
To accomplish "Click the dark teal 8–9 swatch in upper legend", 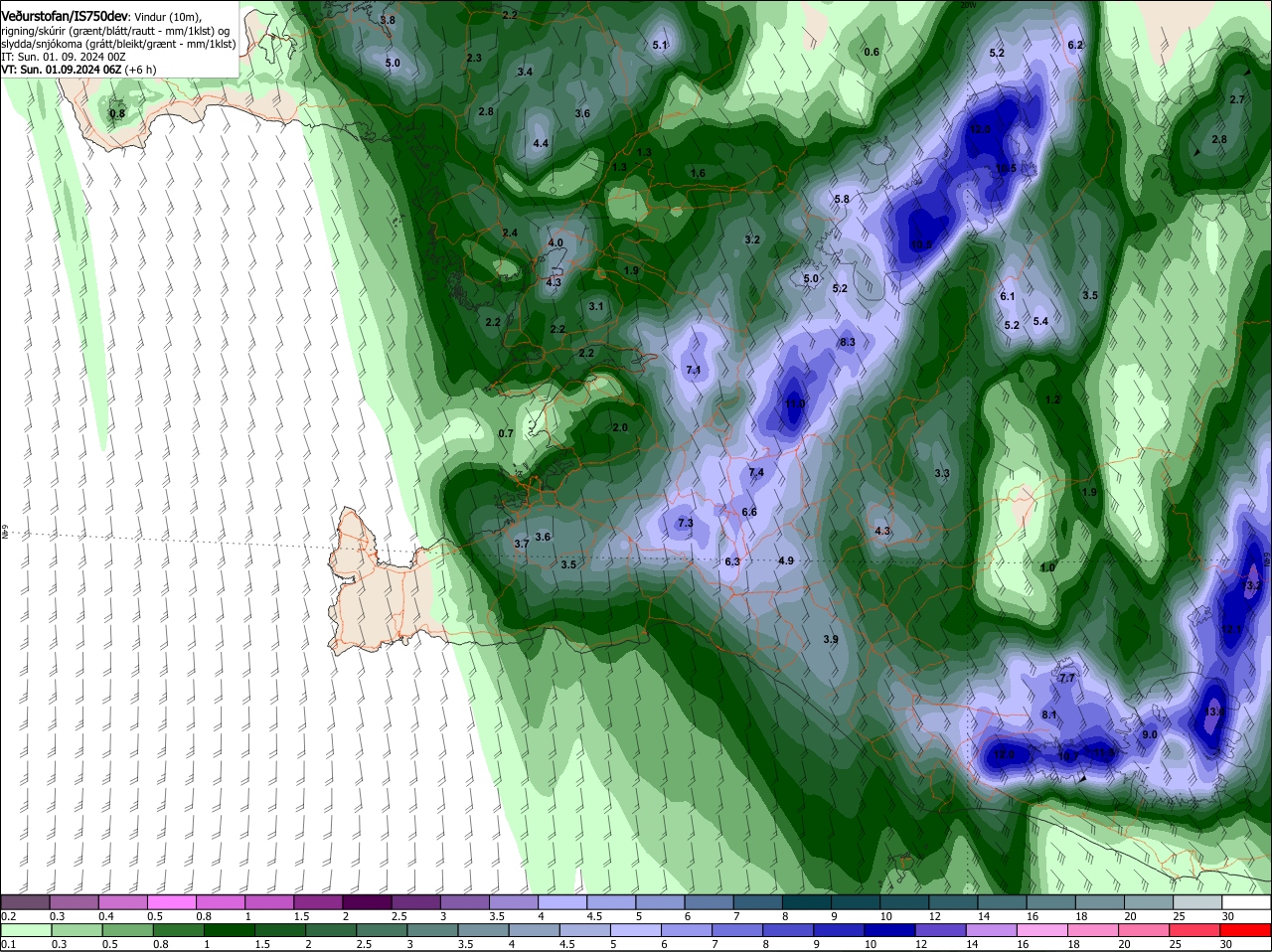I will [808, 902].
